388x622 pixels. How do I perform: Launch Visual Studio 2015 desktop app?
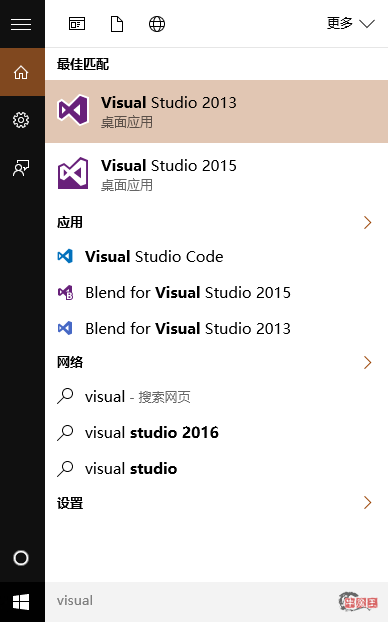[x=217, y=174]
